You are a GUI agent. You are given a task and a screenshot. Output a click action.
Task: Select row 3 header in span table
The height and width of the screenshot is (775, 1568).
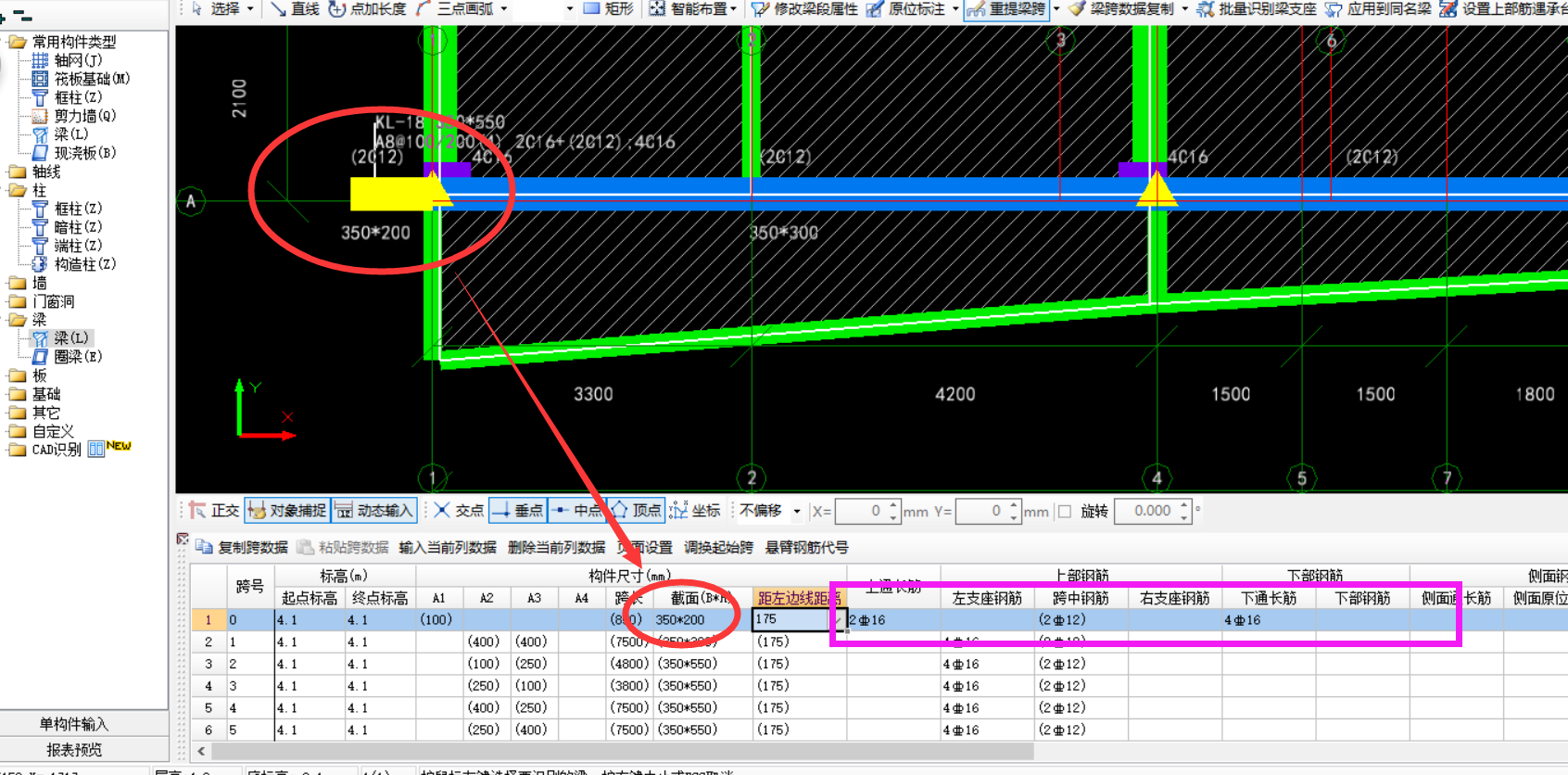tap(209, 664)
